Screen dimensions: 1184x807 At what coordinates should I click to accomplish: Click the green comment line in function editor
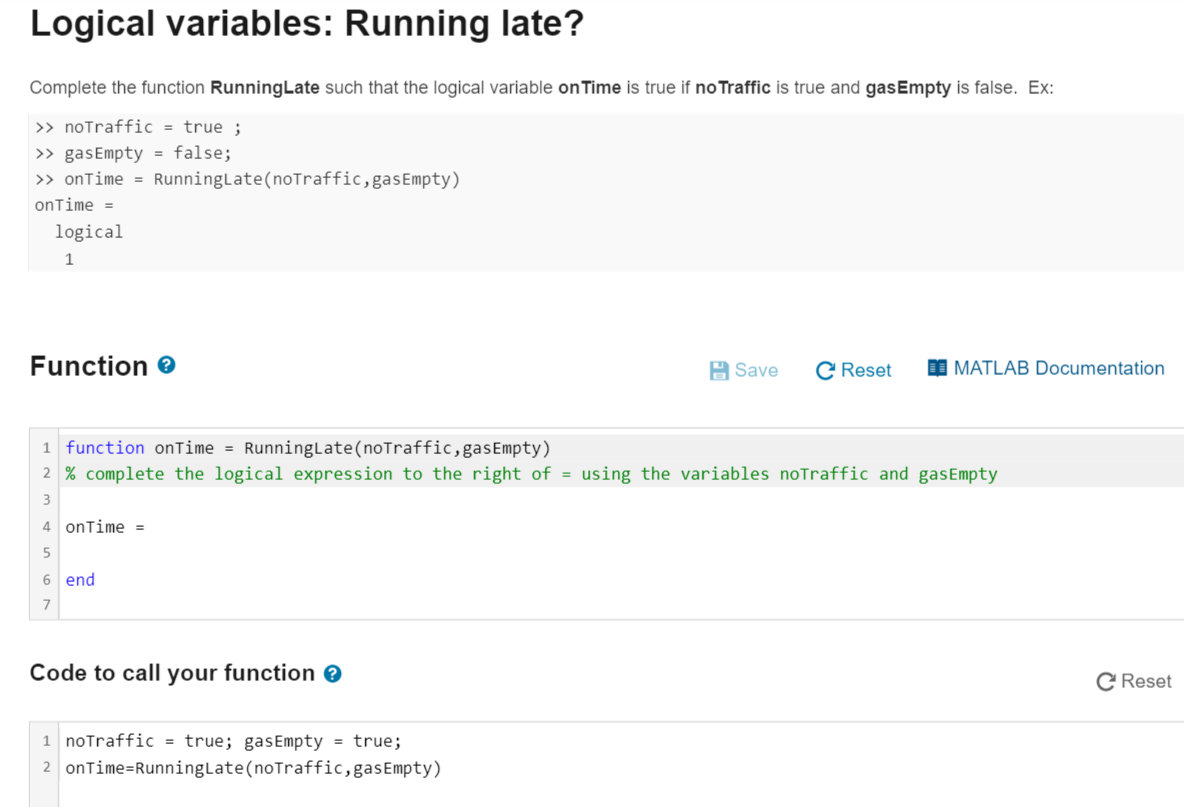[x=532, y=474]
